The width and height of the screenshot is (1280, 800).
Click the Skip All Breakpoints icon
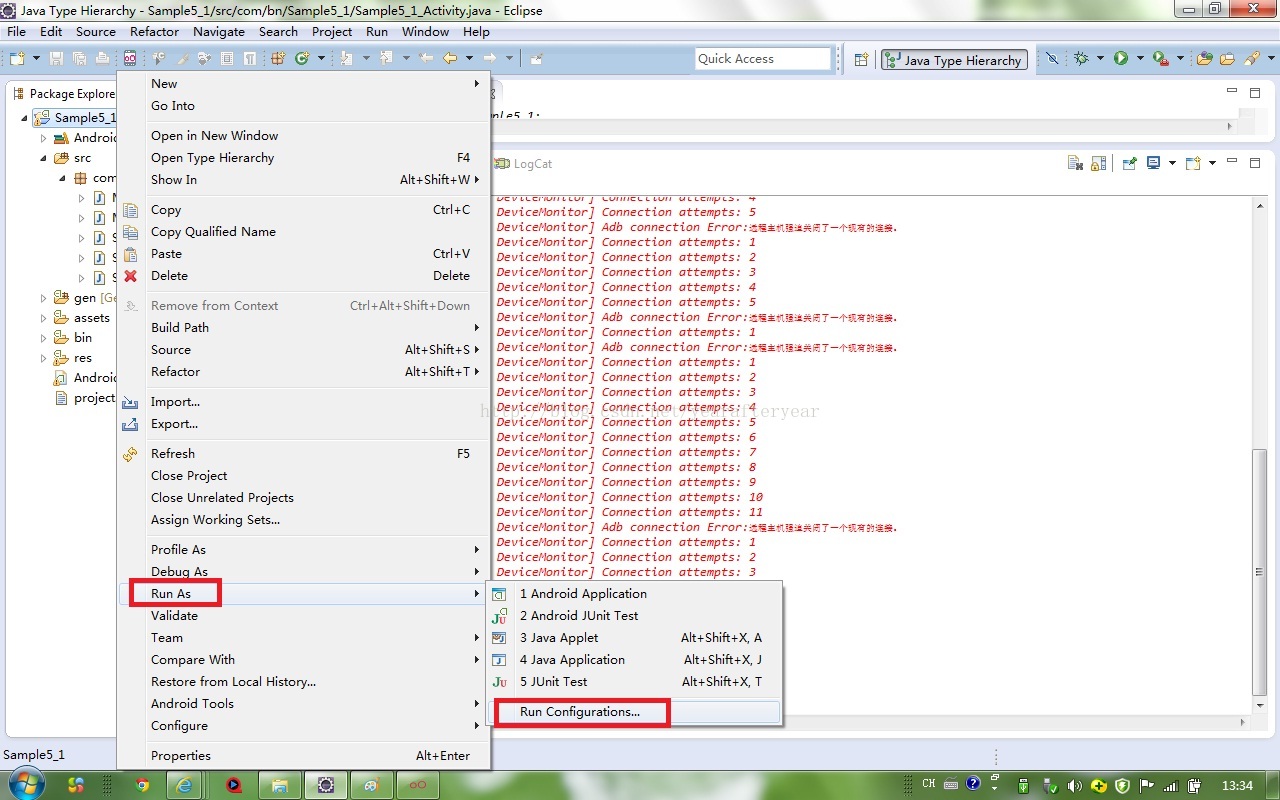point(1052,59)
